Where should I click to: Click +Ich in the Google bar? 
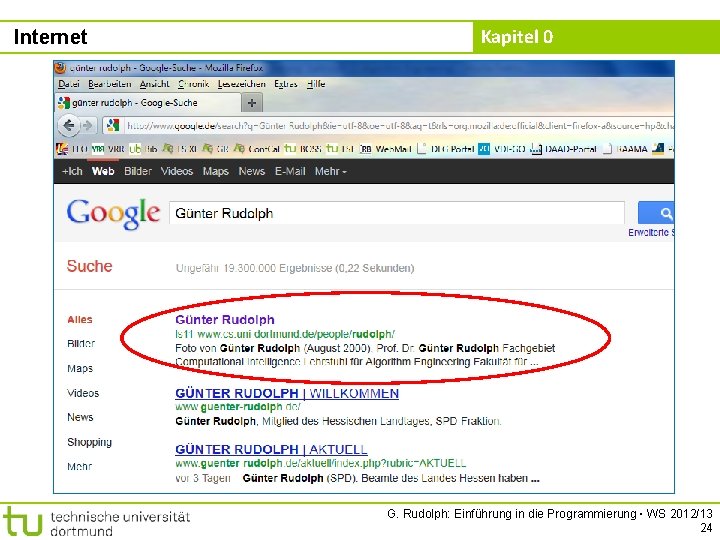tap(72, 171)
